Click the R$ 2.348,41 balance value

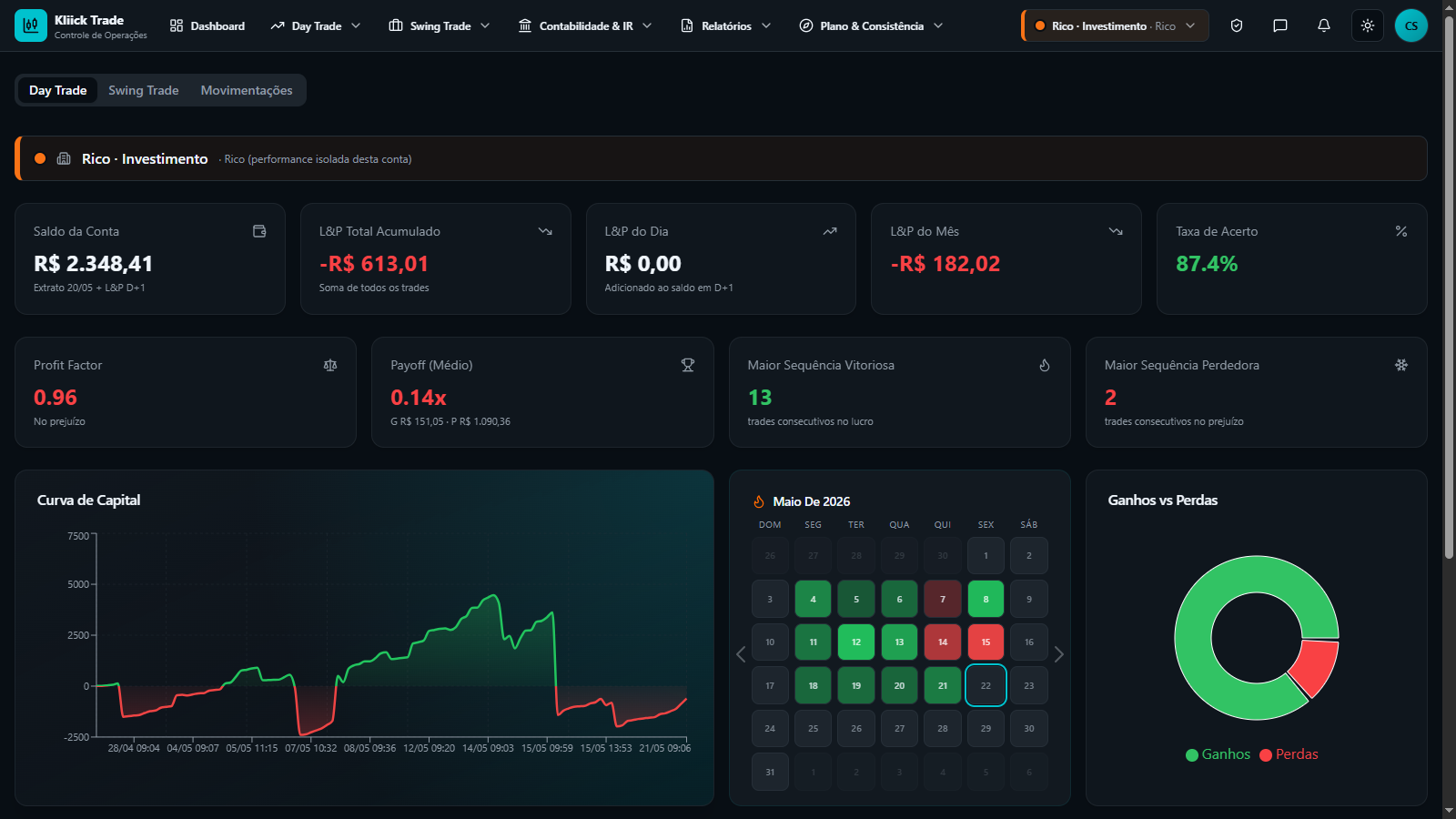pos(93,264)
